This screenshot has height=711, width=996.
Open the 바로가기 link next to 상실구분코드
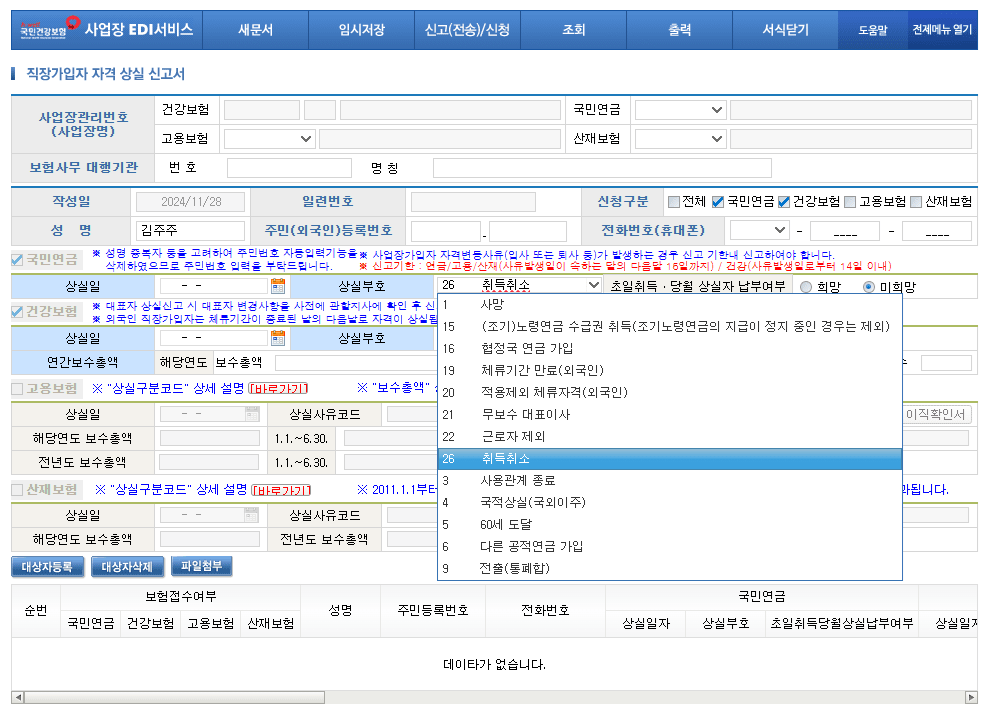tap(276, 390)
